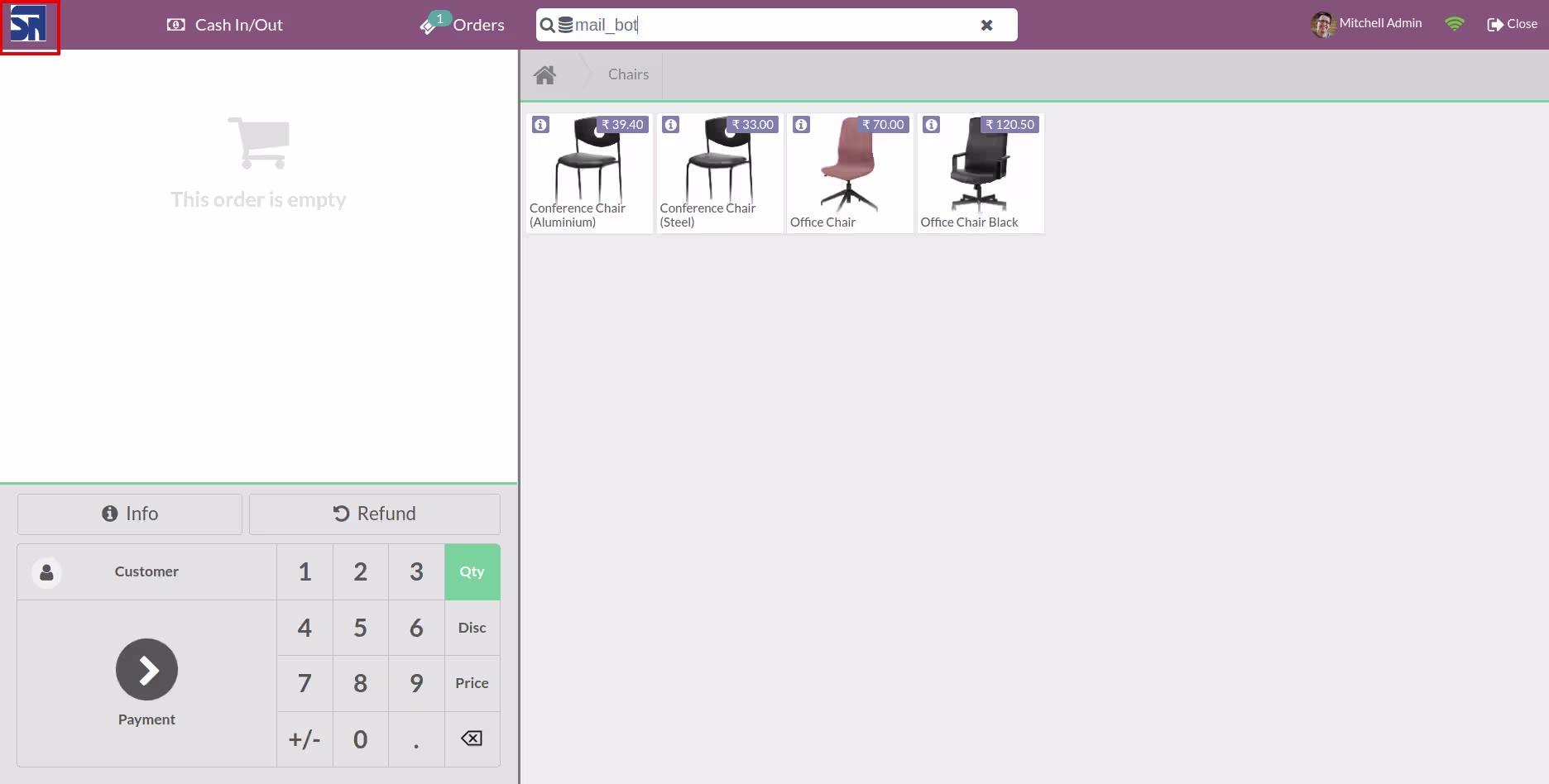Clear the search field with X
1549x784 pixels.
(x=986, y=26)
